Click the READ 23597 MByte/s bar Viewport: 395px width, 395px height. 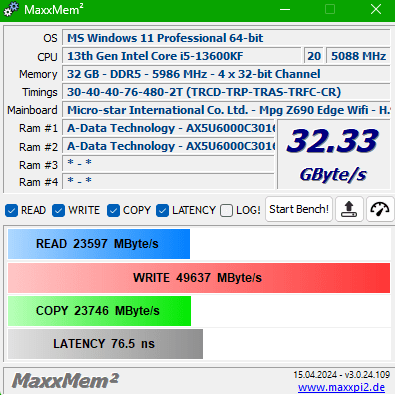click(99, 244)
